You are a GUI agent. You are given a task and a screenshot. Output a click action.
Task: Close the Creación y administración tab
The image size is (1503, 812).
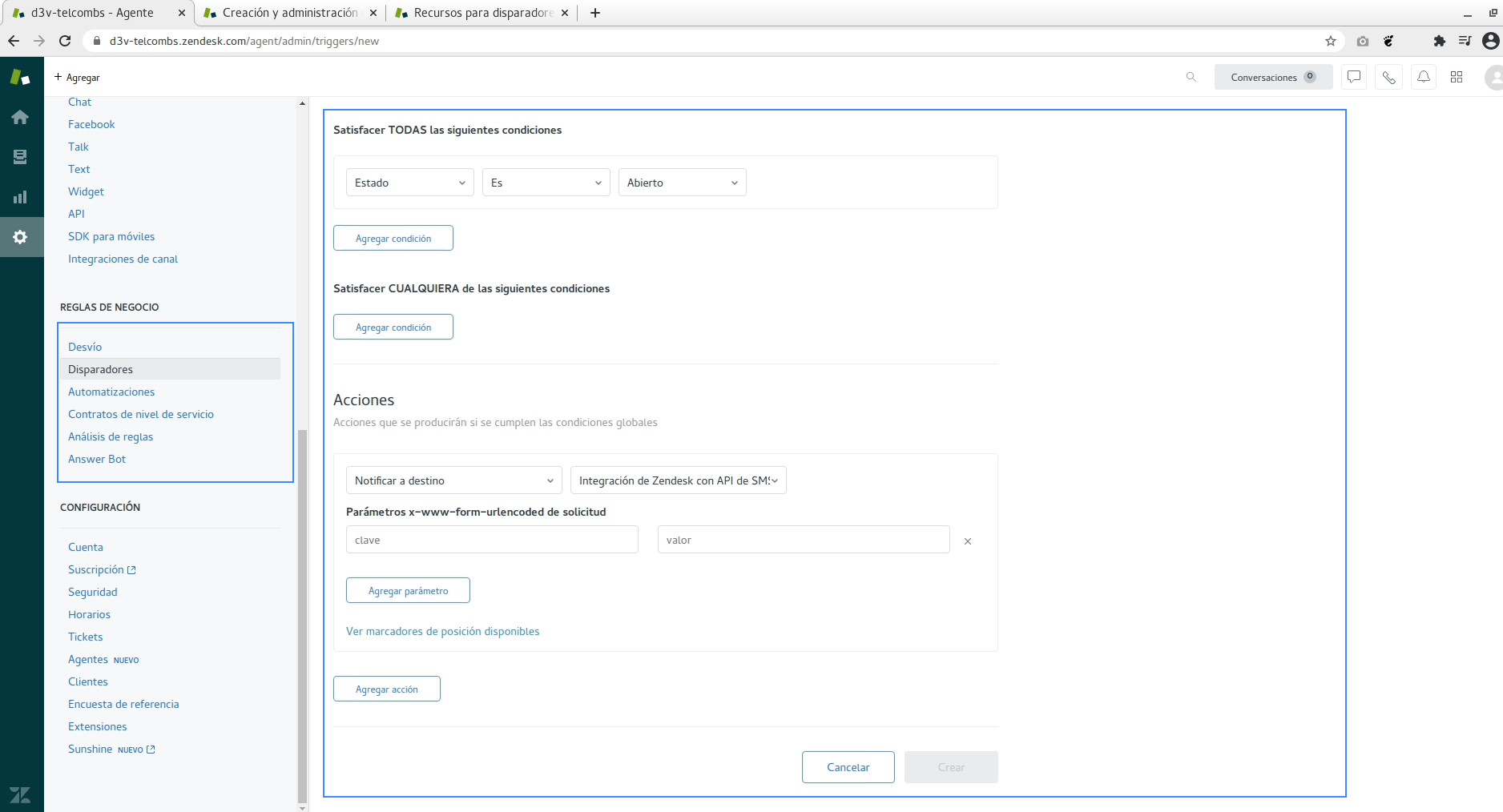[x=373, y=13]
